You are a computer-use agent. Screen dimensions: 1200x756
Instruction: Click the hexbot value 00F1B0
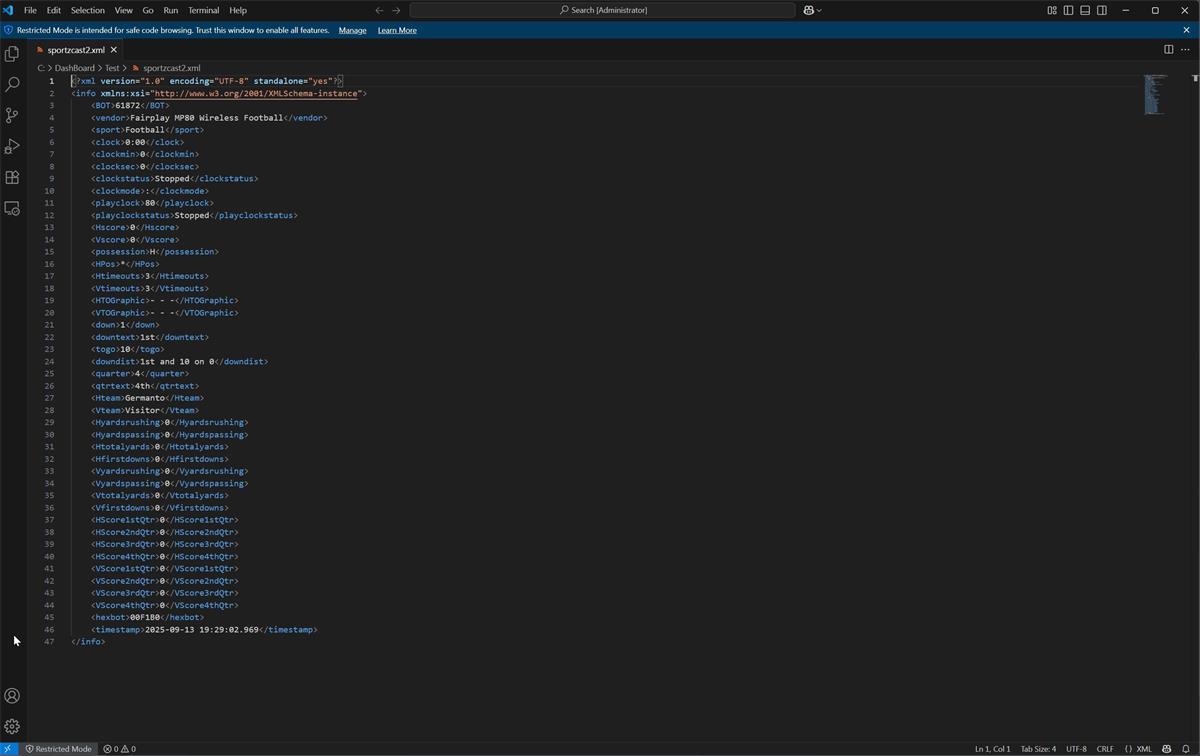144,618
